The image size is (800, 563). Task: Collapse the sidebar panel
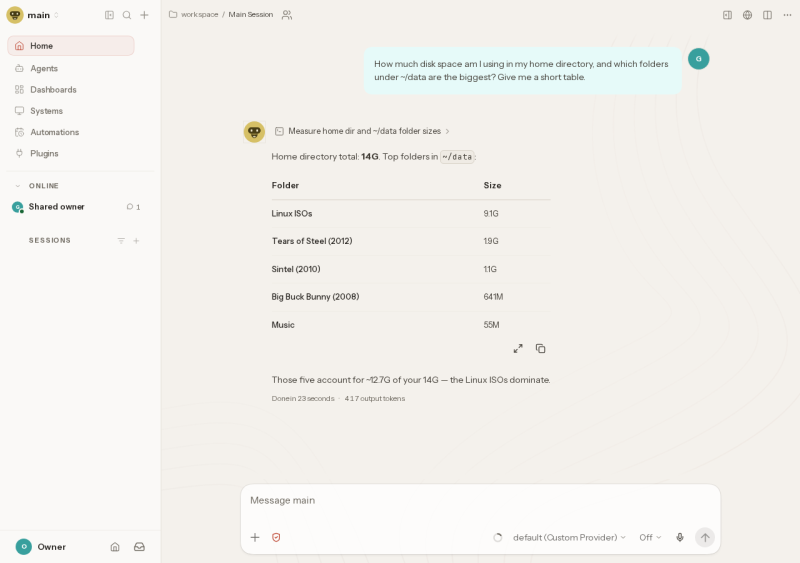pyautogui.click(x=109, y=15)
